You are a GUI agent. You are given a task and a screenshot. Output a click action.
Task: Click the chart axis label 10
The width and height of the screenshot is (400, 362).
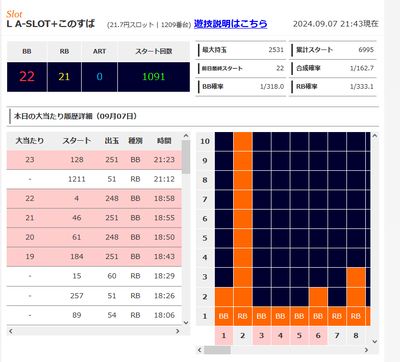pos(205,141)
